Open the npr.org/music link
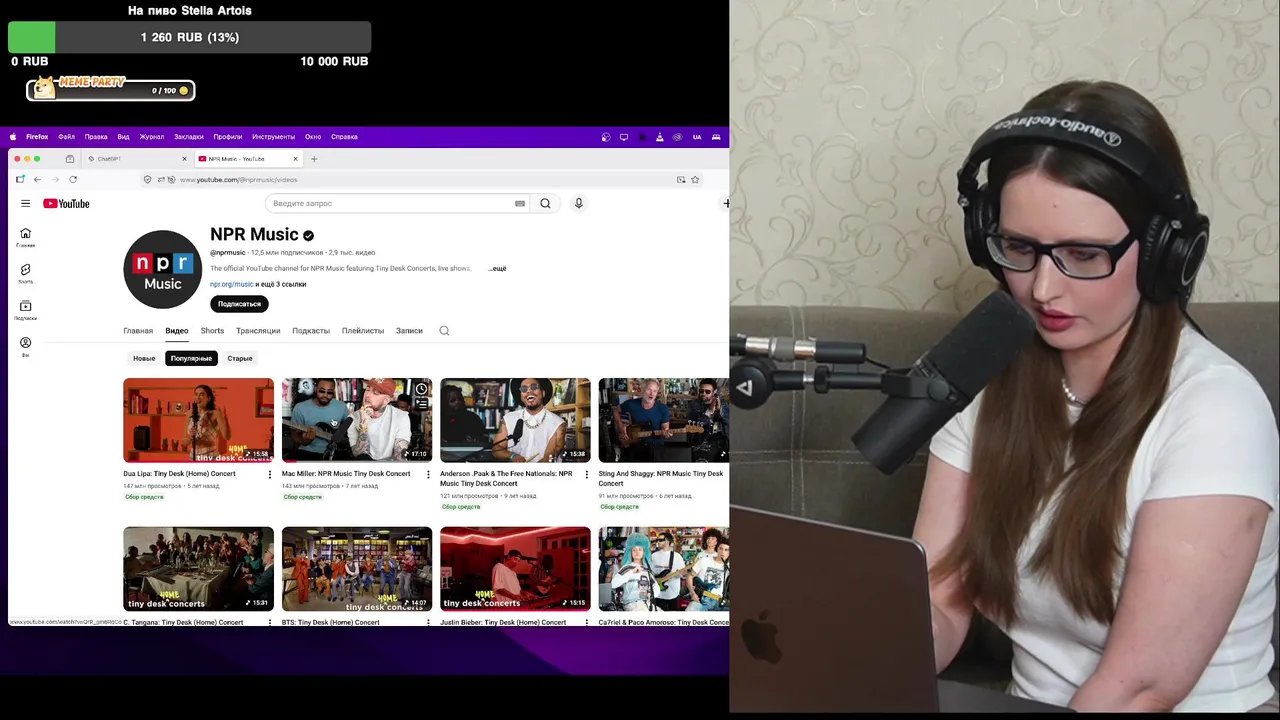The width and height of the screenshot is (1280, 720). pos(231,284)
